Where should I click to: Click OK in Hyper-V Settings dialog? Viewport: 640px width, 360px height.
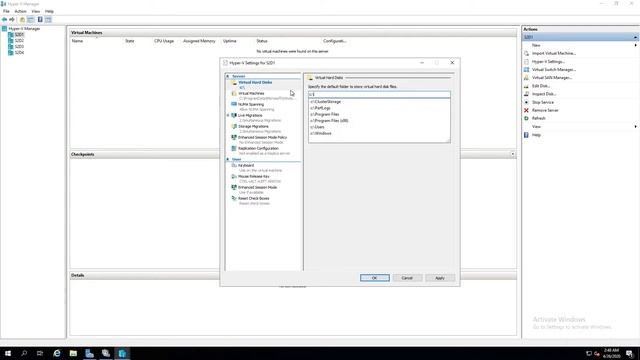coord(375,278)
